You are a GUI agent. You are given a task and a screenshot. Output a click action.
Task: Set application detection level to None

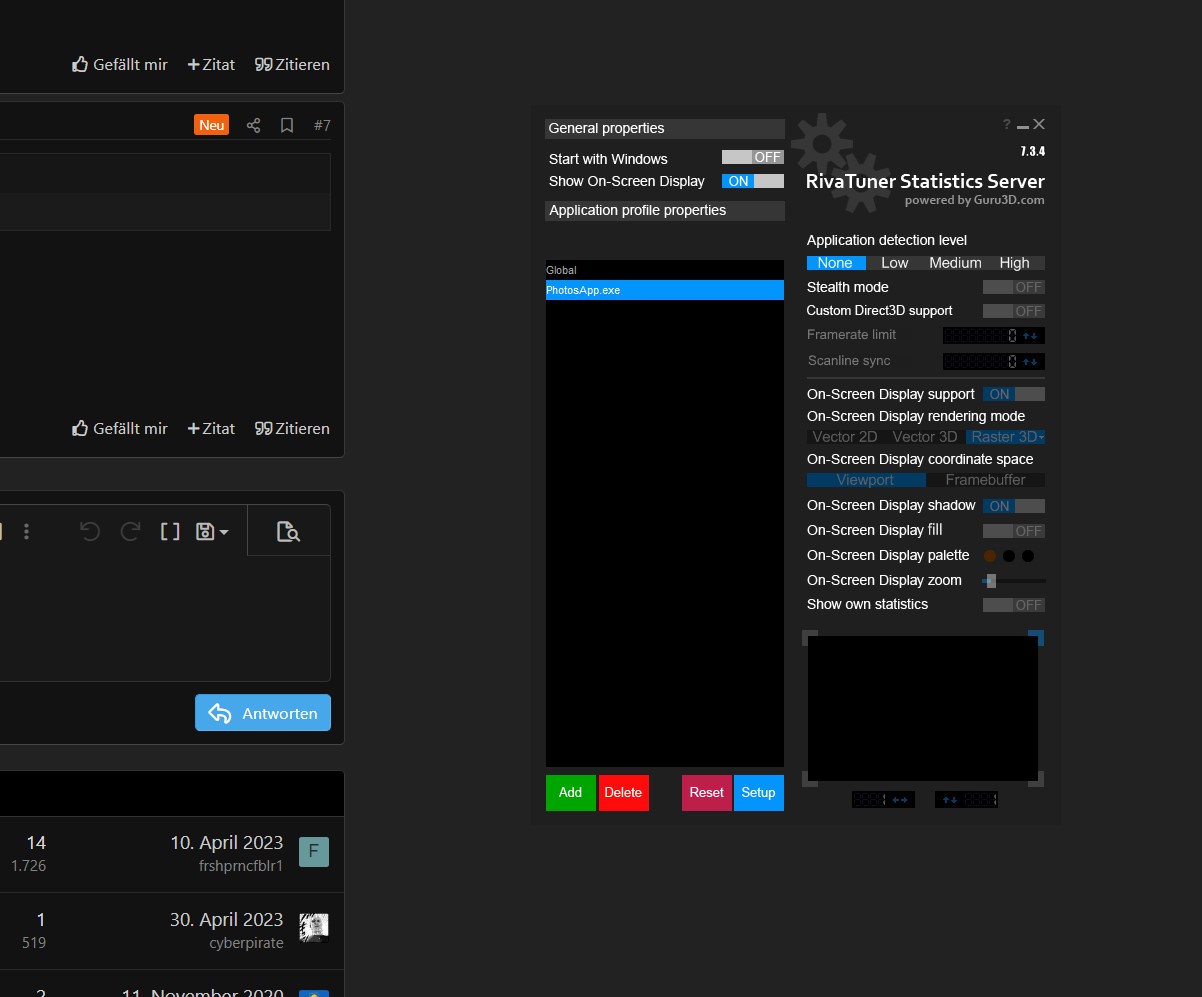click(836, 263)
